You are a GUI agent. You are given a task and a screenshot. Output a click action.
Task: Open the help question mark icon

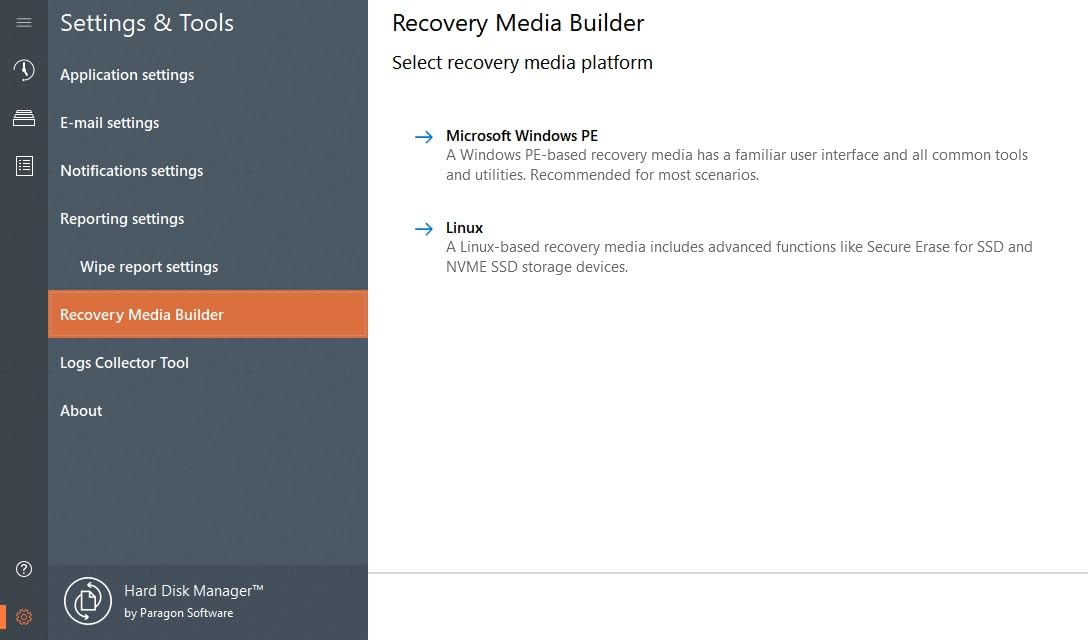click(x=24, y=569)
